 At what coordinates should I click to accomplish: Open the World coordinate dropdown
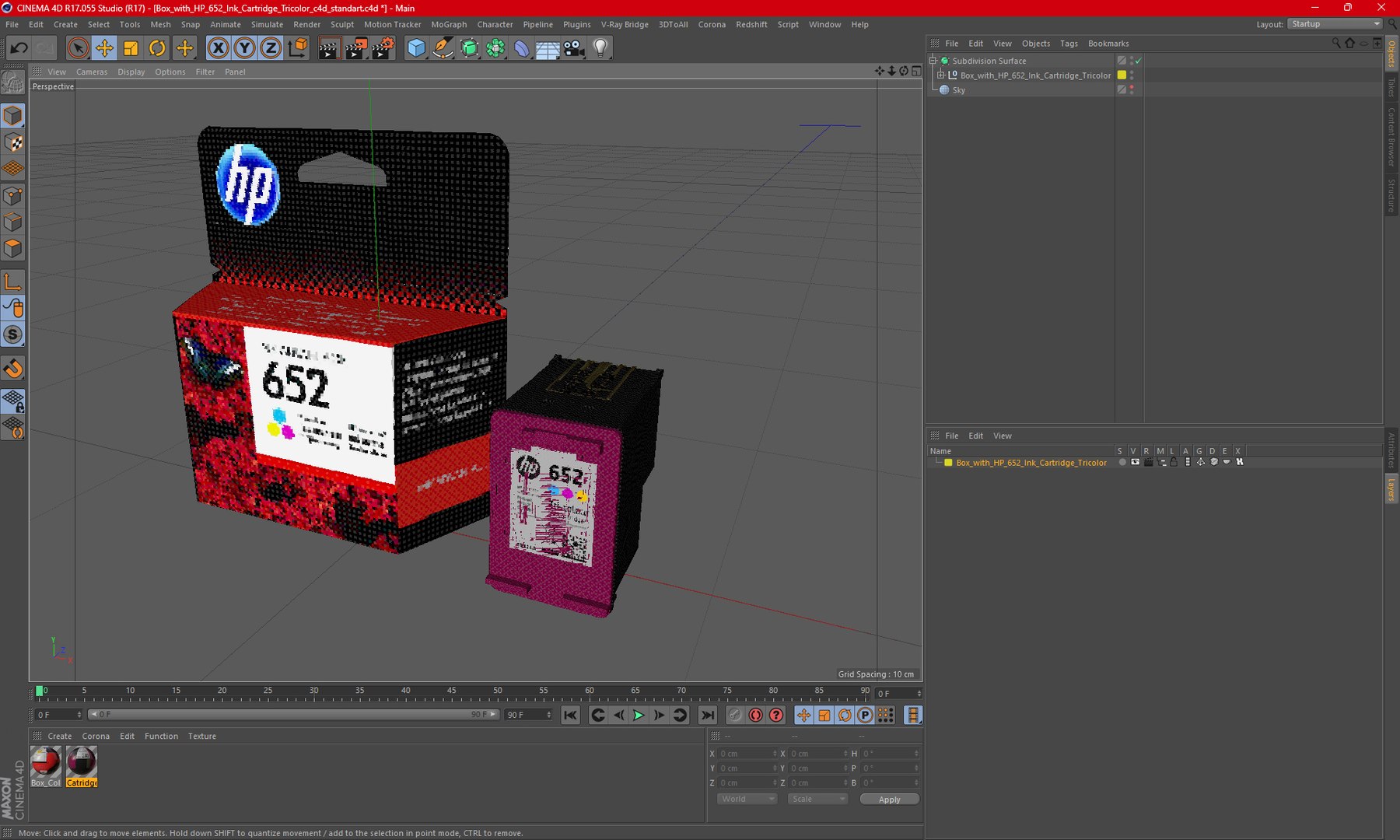pyautogui.click(x=747, y=799)
